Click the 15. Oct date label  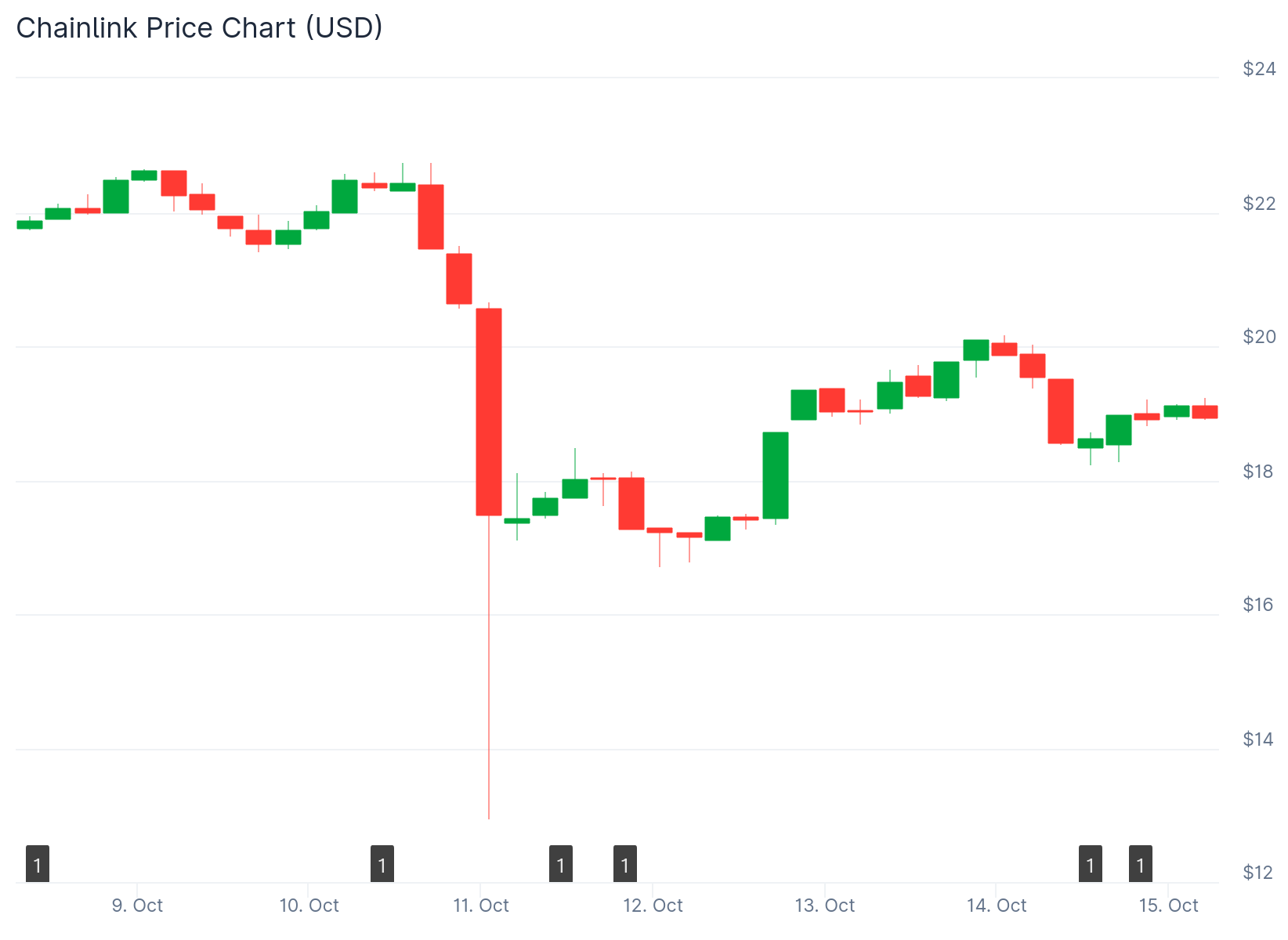point(1168,906)
